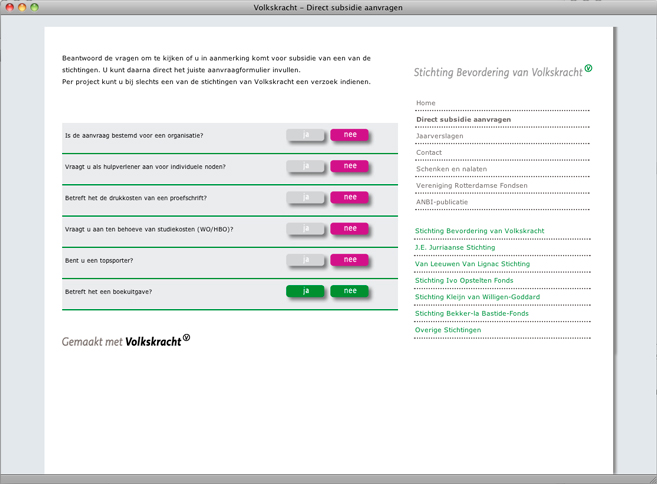Open Stichting Kleijn van Willigen-Goddard link
657x484 pixels.
coord(477,297)
